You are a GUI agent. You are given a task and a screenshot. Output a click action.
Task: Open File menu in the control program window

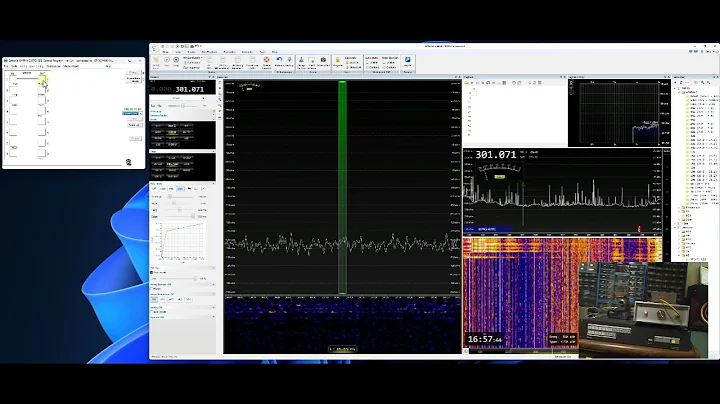(6, 66)
